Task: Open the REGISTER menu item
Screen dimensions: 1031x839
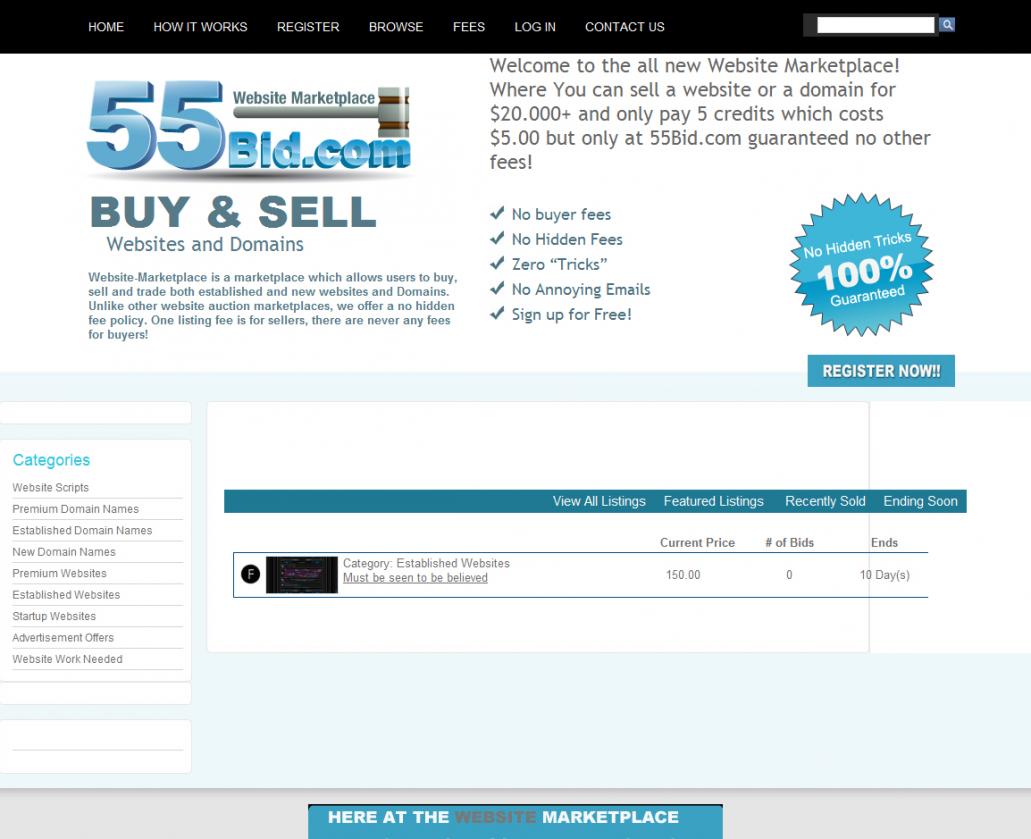Action: (308, 27)
